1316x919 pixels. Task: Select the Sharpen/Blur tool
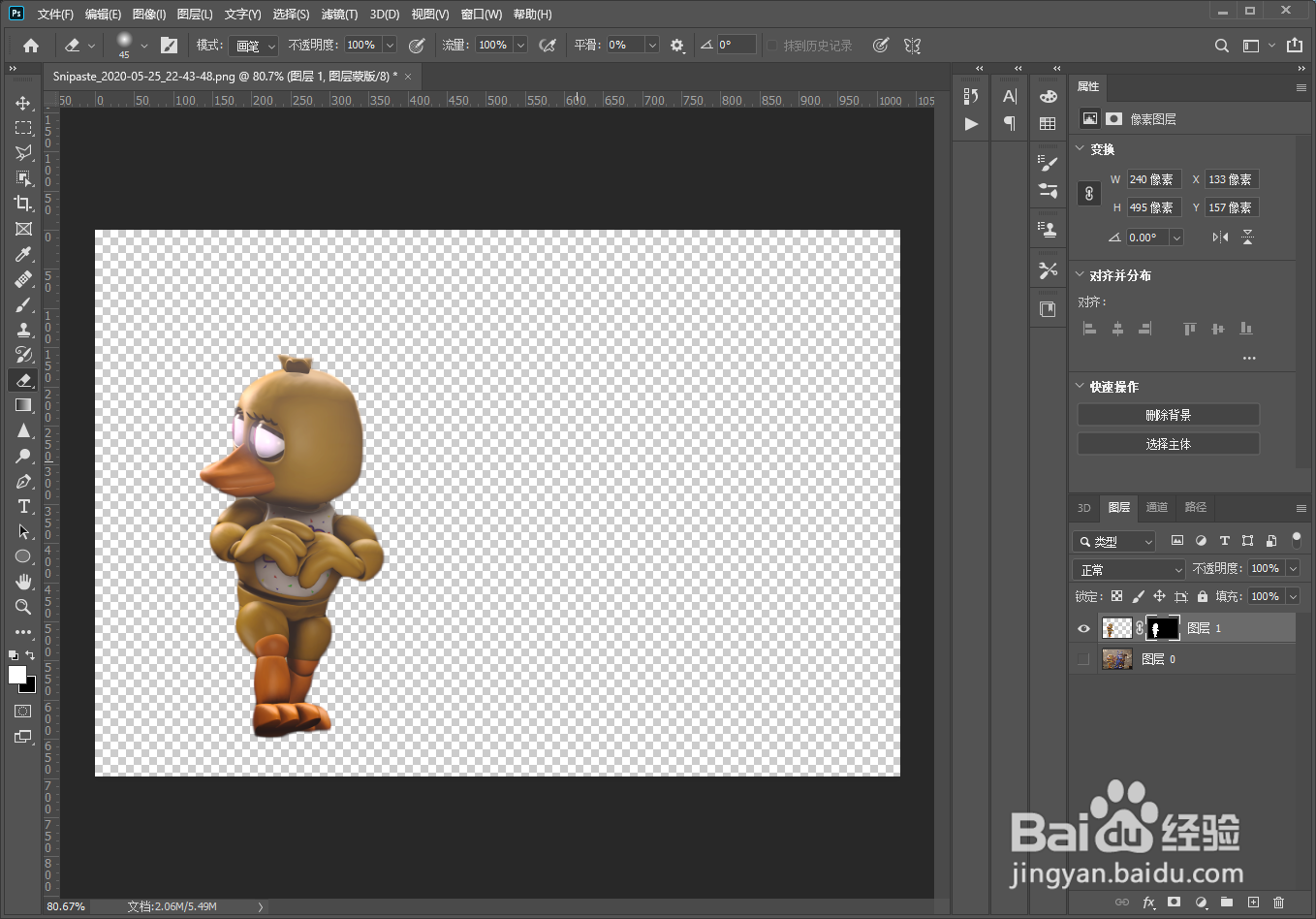tap(23, 430)
